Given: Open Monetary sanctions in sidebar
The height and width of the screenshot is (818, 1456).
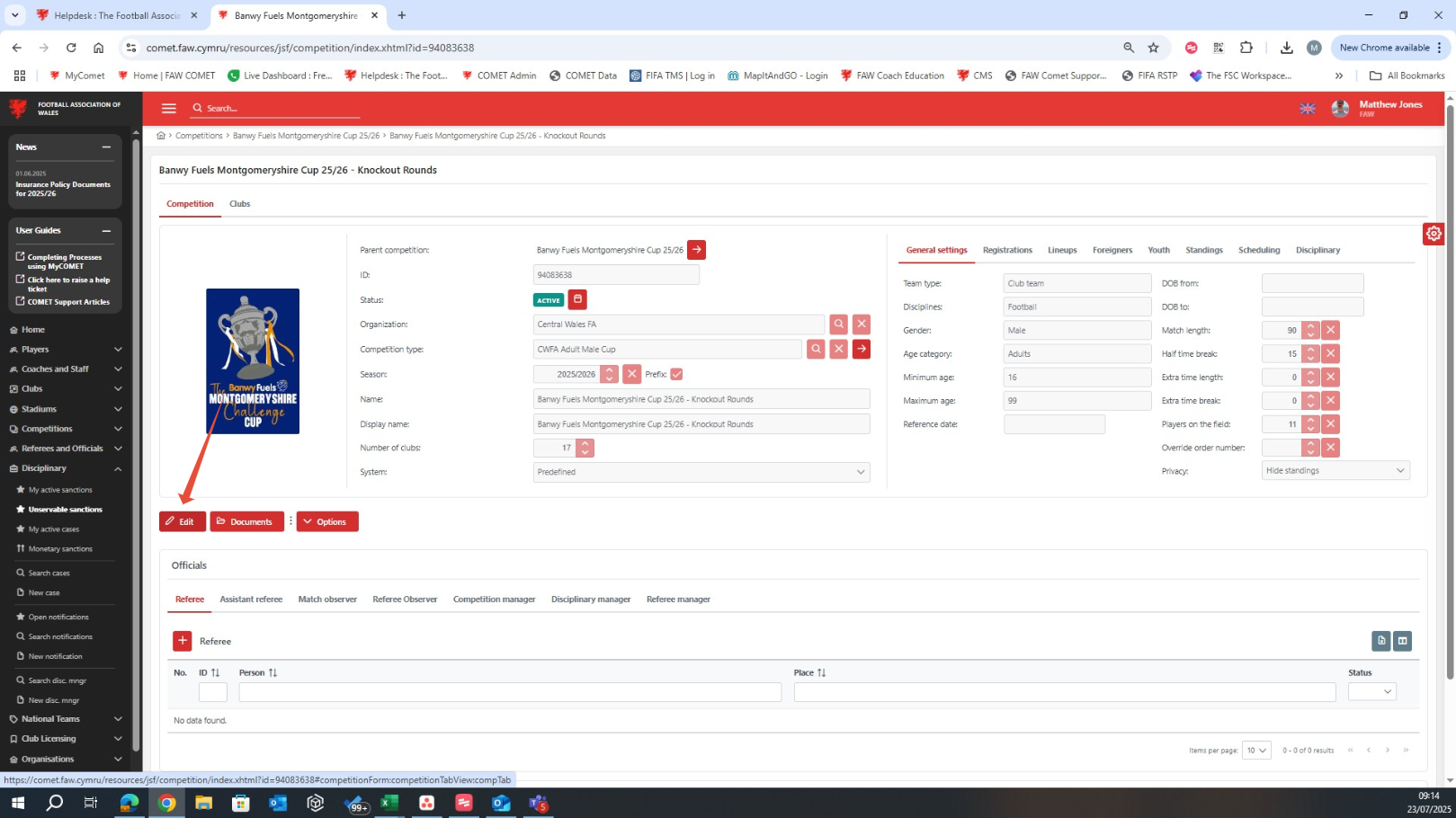Looking at the screenshot, I should (x=59, y=549).
